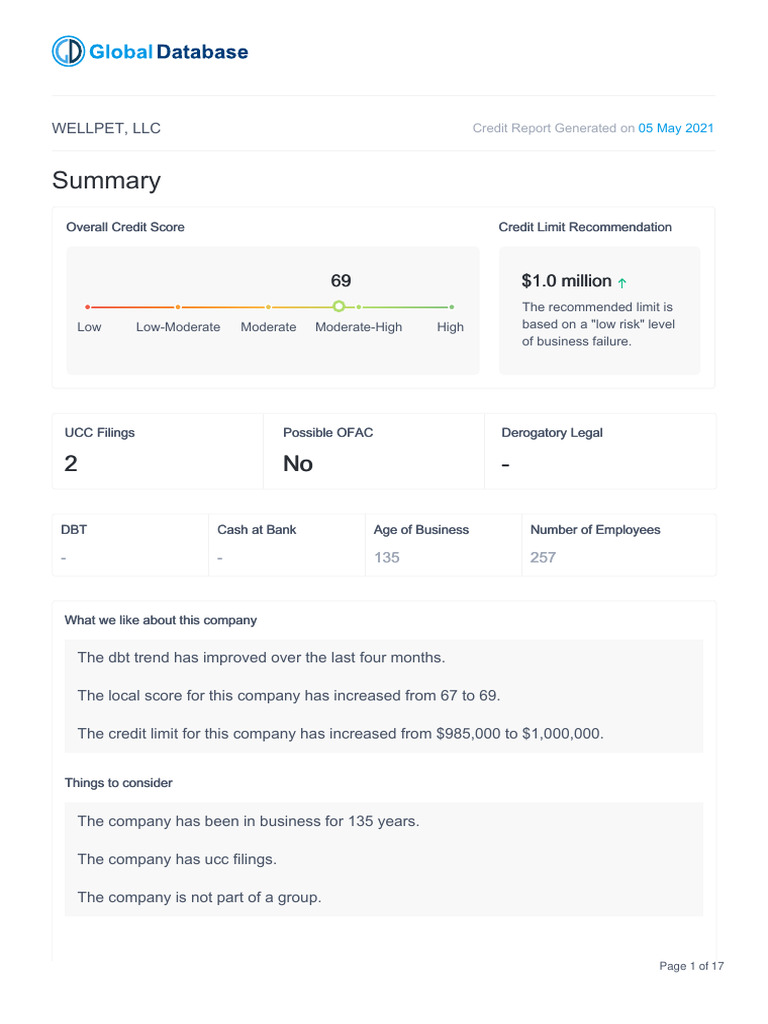Select the UCC Filings card

point(157,451)
